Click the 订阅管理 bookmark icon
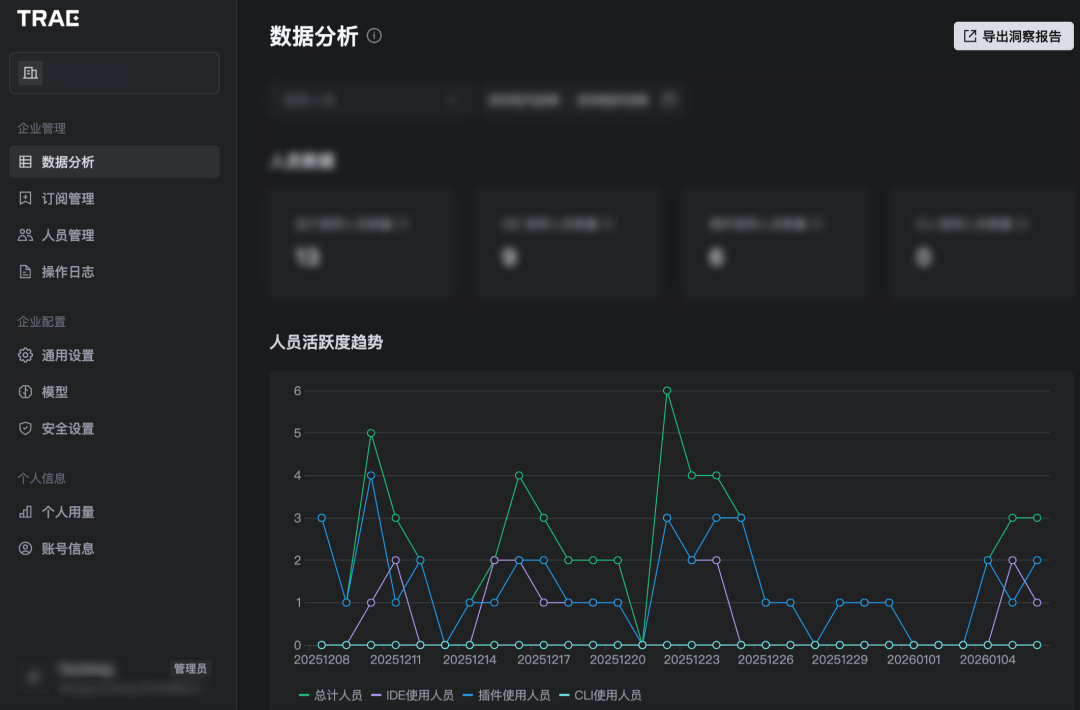1080x710 pixels. 25,198
